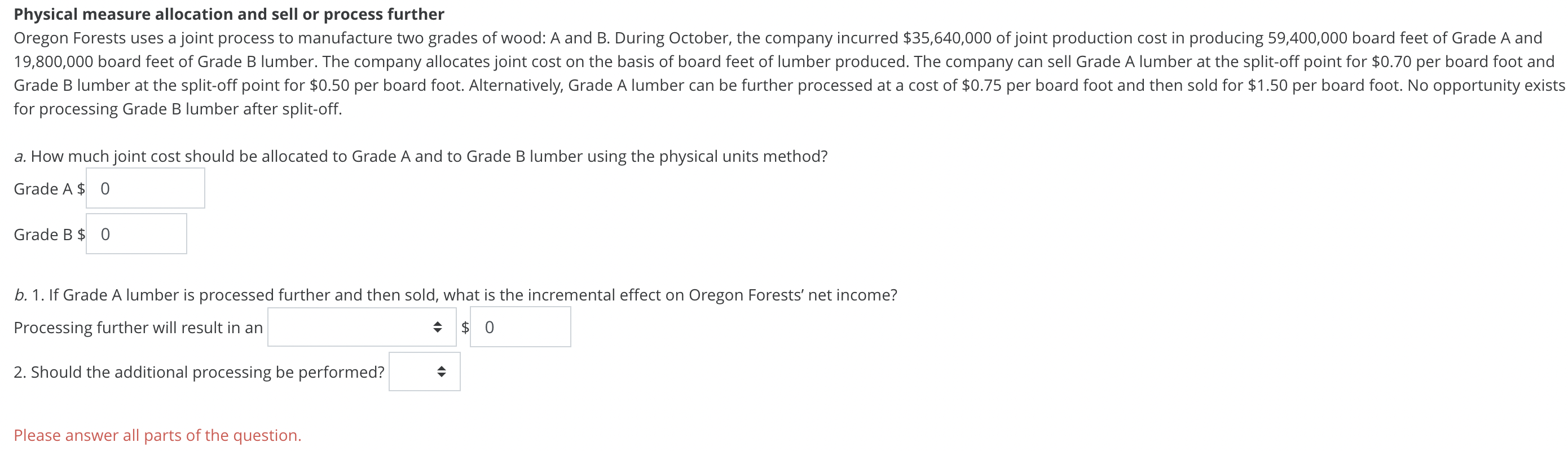Viewport: 1568px width, 451px height.
Task: Click the 0 value in the Grade A box
Action: pyautogui.click(x=105, y=189)
